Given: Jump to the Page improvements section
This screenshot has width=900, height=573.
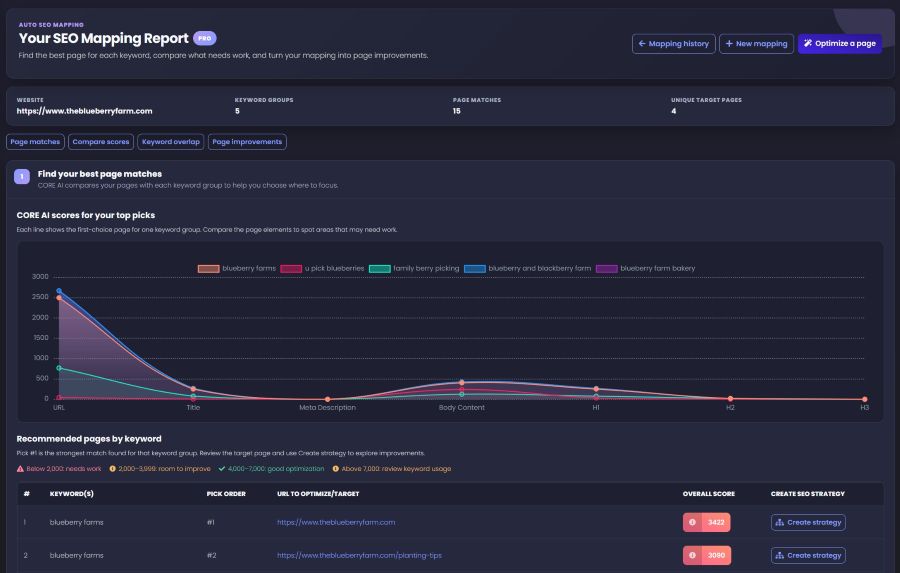Looking at the screenshot, I should [247, 142].
